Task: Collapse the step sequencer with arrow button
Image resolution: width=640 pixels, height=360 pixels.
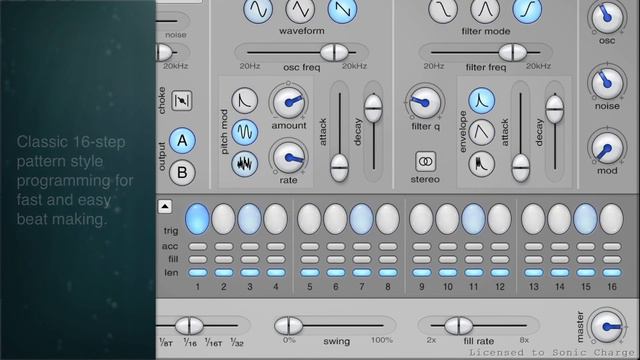Action: click(x=164, y=207)
